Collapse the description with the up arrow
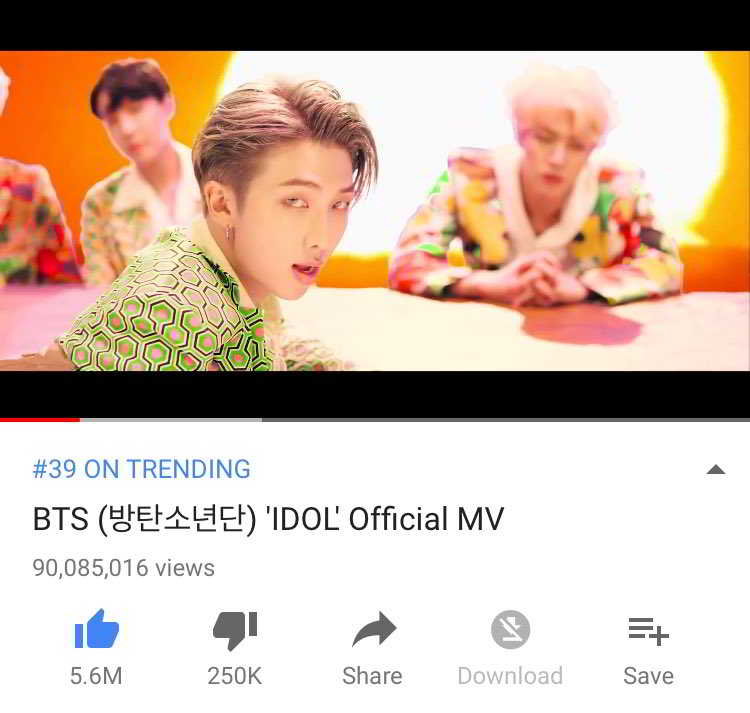Screen dimensions: 750x713 click(716, 470)
